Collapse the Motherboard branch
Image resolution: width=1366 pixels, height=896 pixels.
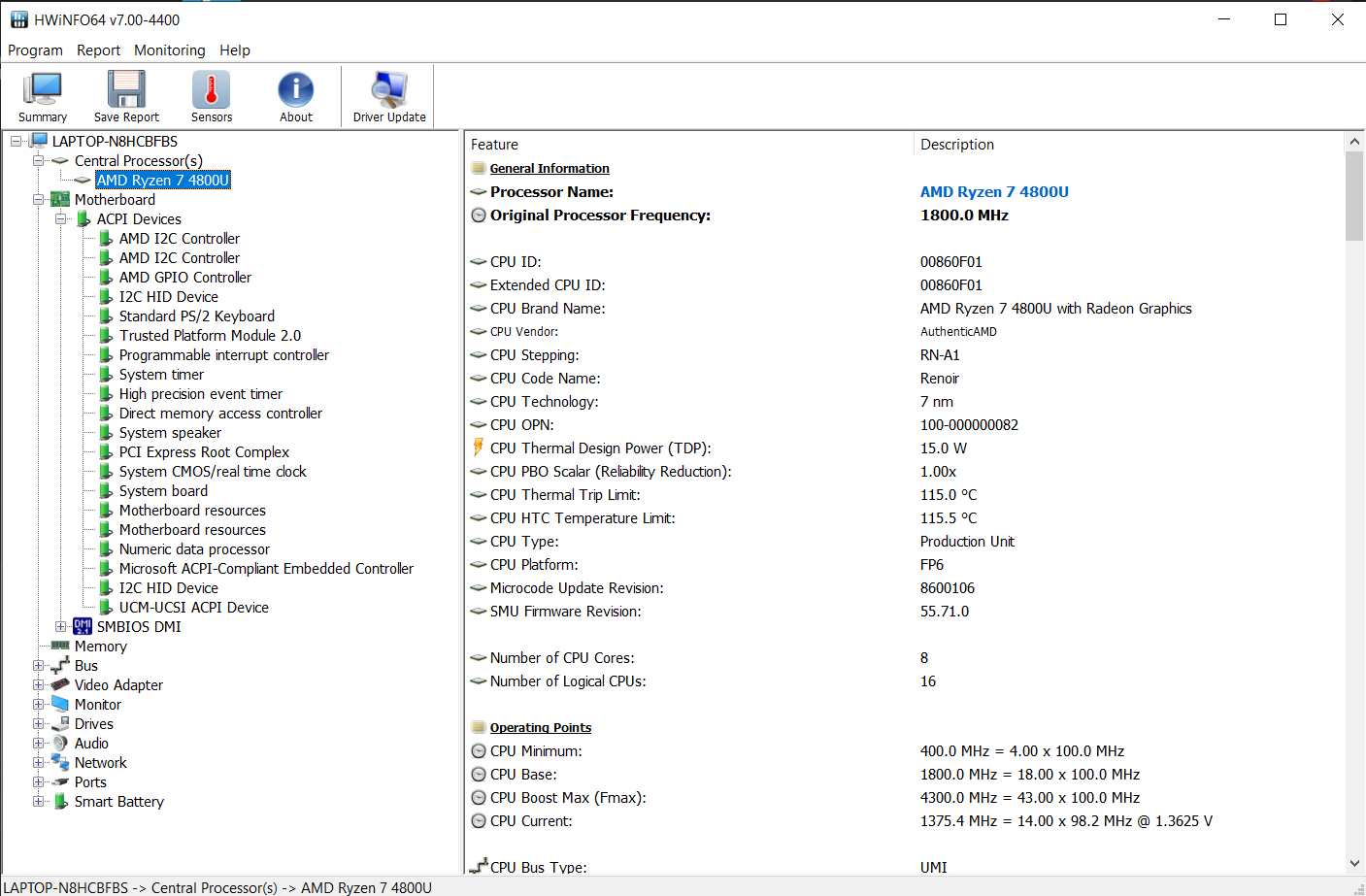pyautogui.click(x=38, y=200)
